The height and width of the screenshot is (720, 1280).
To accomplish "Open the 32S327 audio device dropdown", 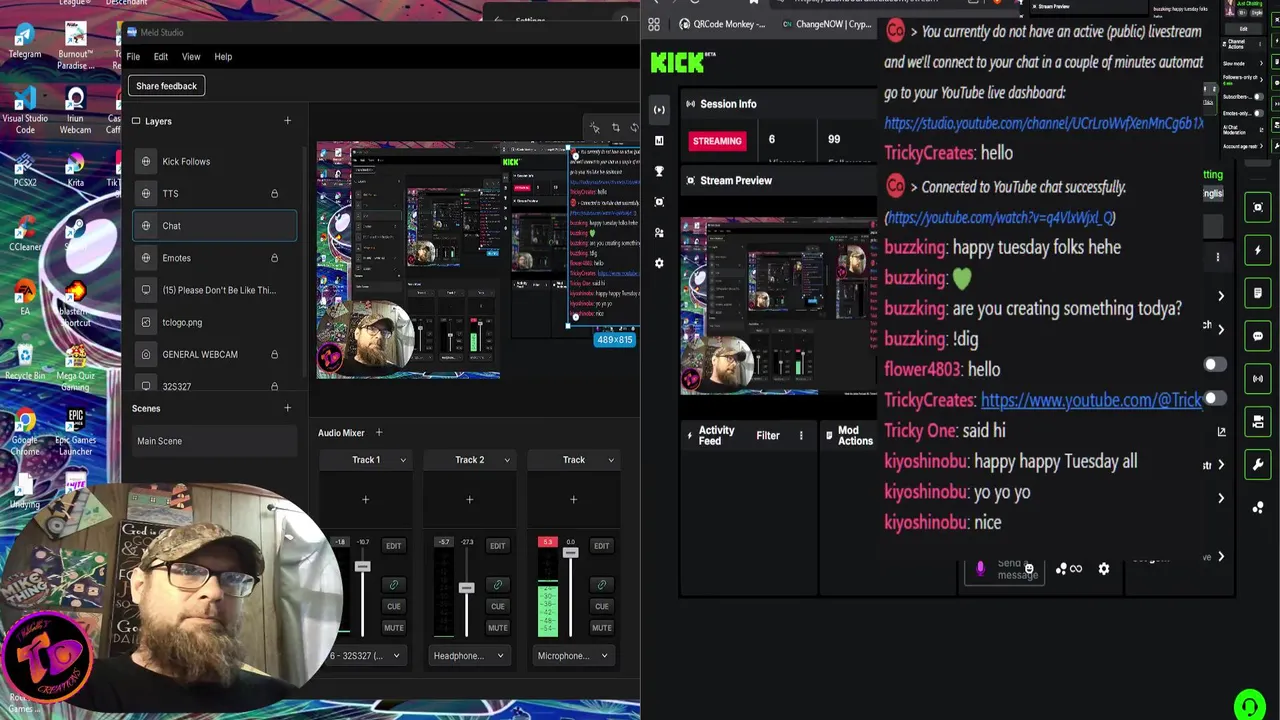I will (x=365, y=656).
